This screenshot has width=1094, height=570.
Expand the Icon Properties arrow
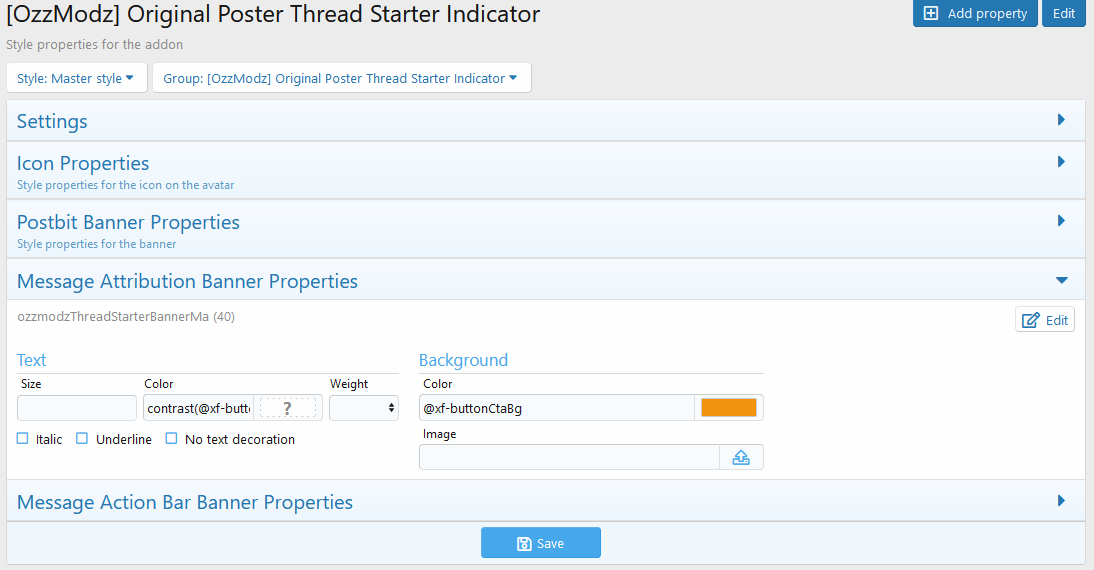coord(1061,161)
